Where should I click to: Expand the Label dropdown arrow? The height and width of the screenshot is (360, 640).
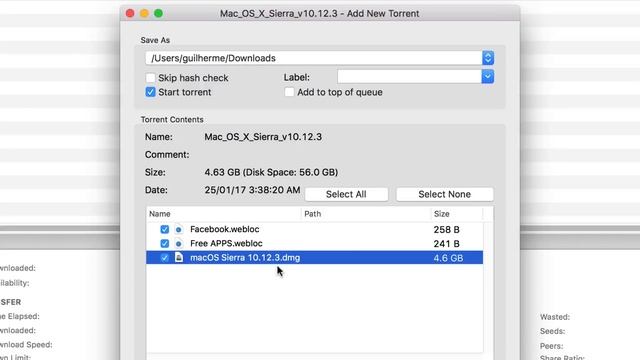488,76
